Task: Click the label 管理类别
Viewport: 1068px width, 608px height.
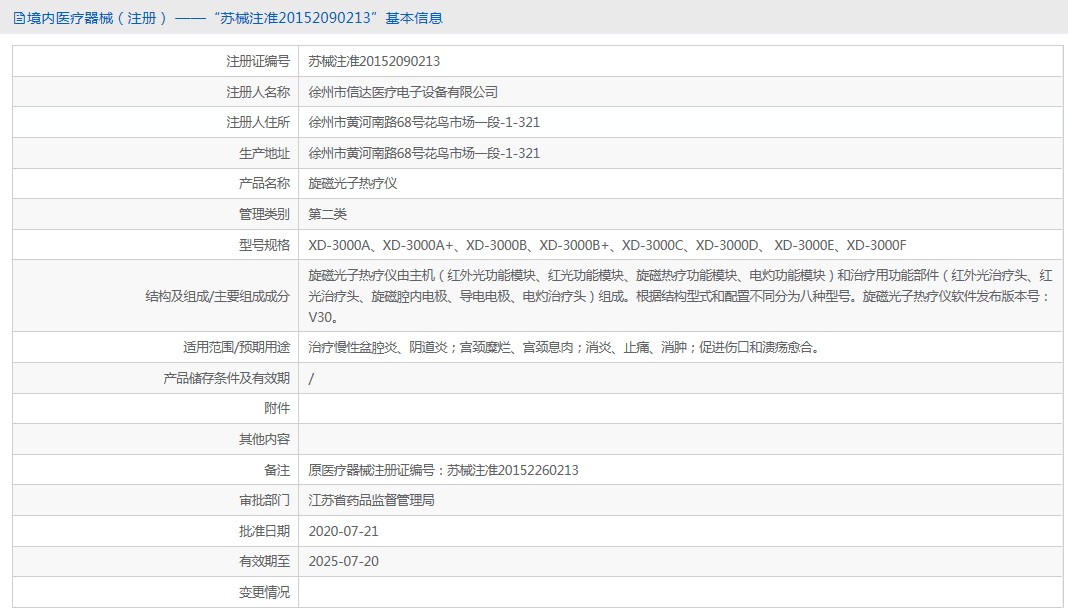Action: point(264,214)
